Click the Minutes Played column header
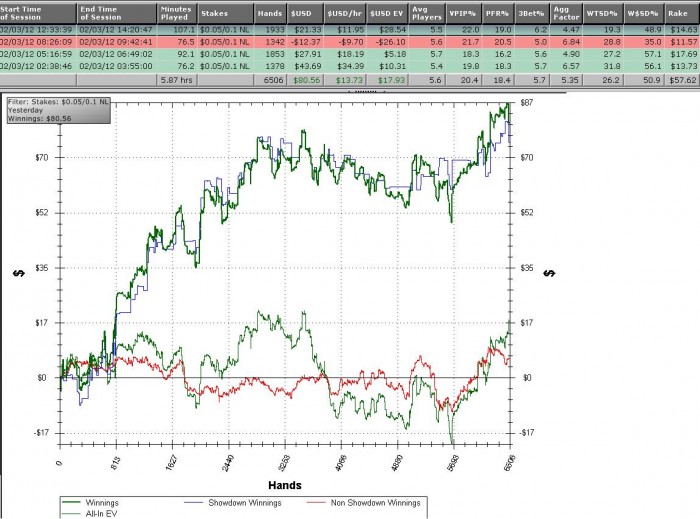The height and width of the screenshot is (519, 700). click(x=177, y=13)
